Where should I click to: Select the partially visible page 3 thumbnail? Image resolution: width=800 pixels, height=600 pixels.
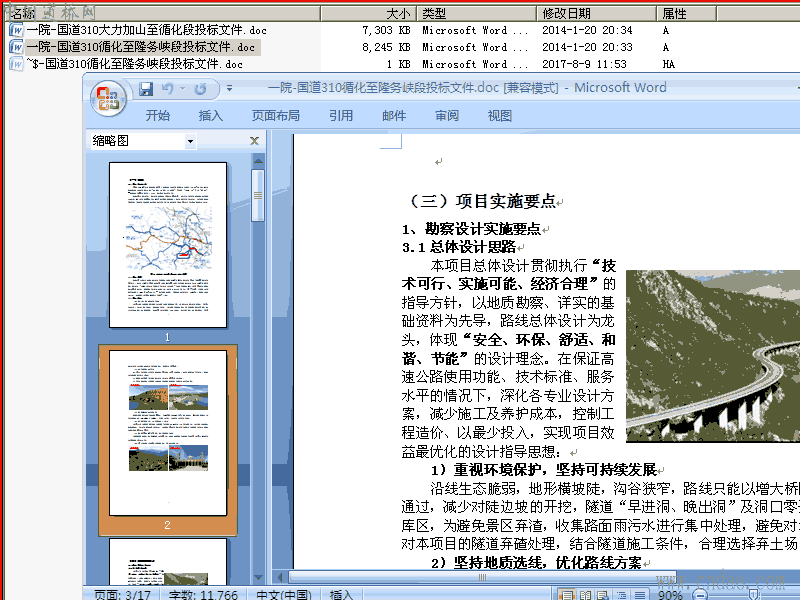(168, 561)
